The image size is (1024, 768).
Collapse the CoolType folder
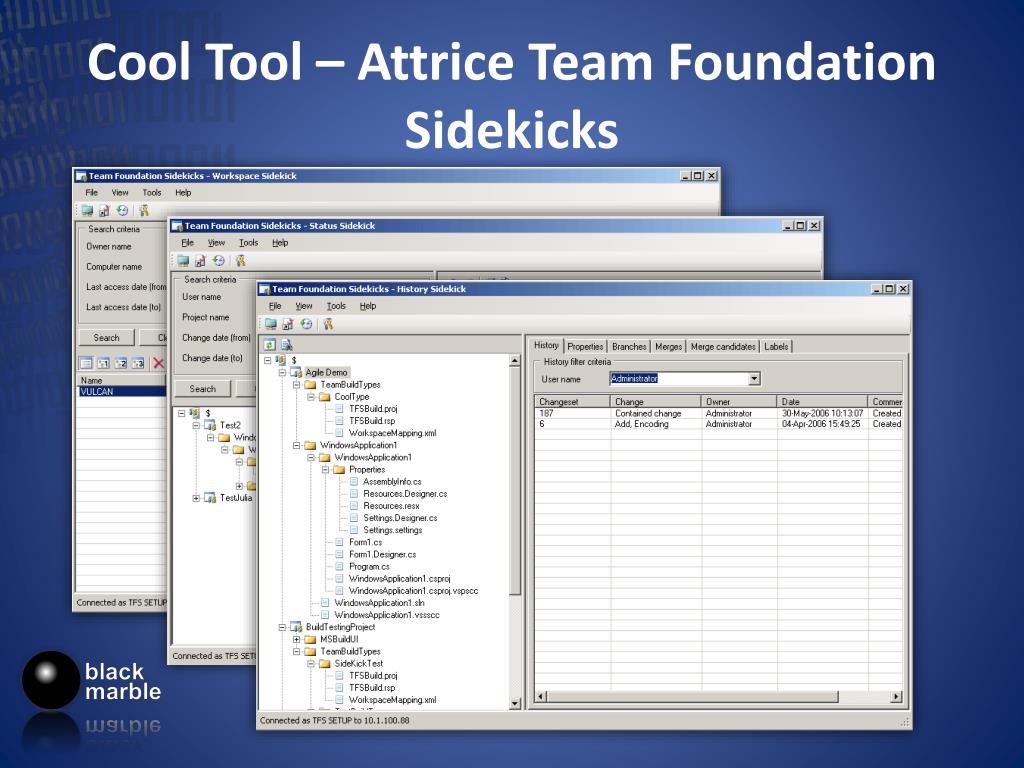click(311, 397)
